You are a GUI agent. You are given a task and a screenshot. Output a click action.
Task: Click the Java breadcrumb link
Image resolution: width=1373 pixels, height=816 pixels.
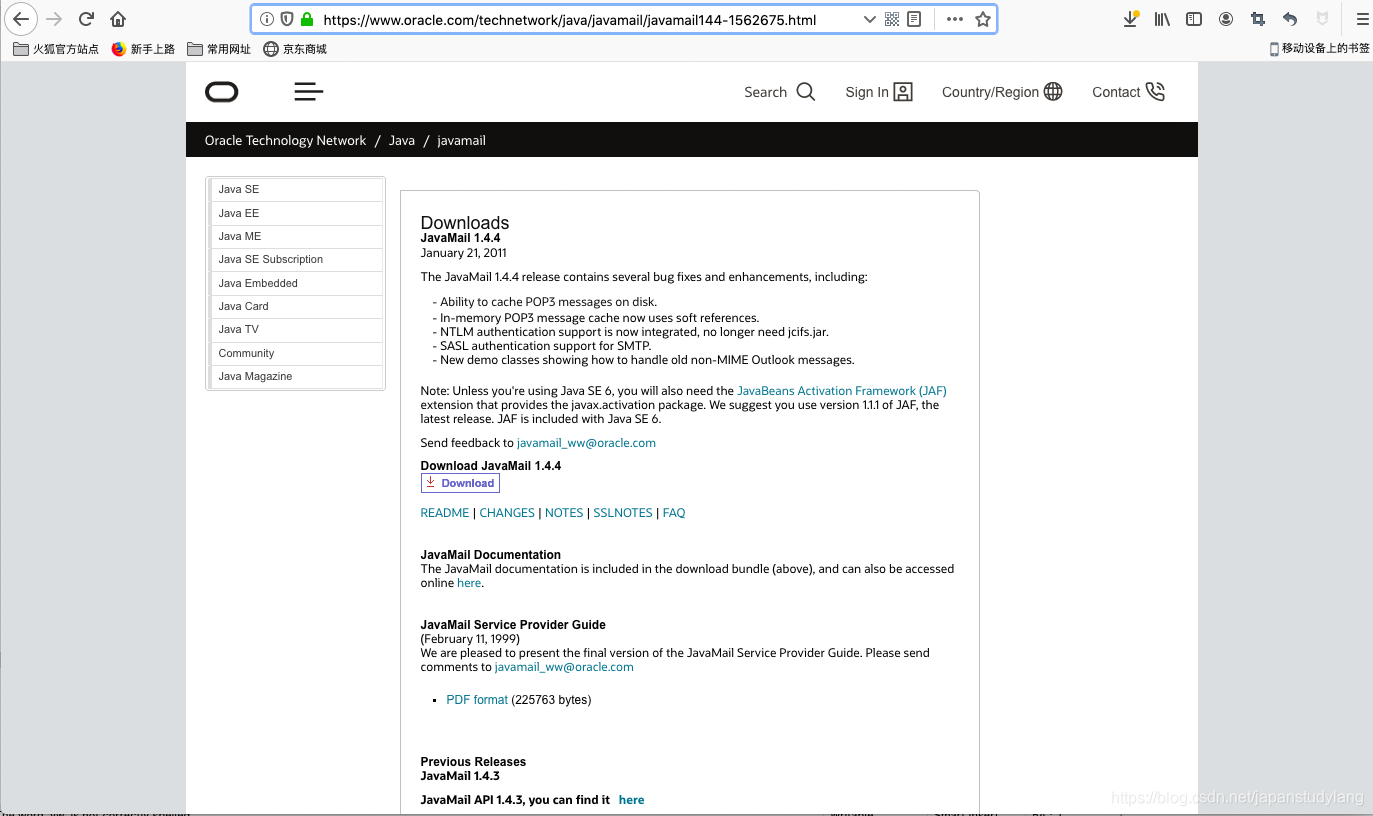click(x=402, y=140)
